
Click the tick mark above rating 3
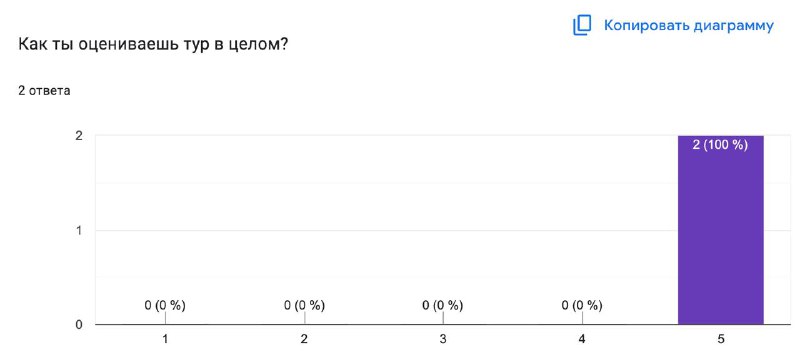[443, 318]
